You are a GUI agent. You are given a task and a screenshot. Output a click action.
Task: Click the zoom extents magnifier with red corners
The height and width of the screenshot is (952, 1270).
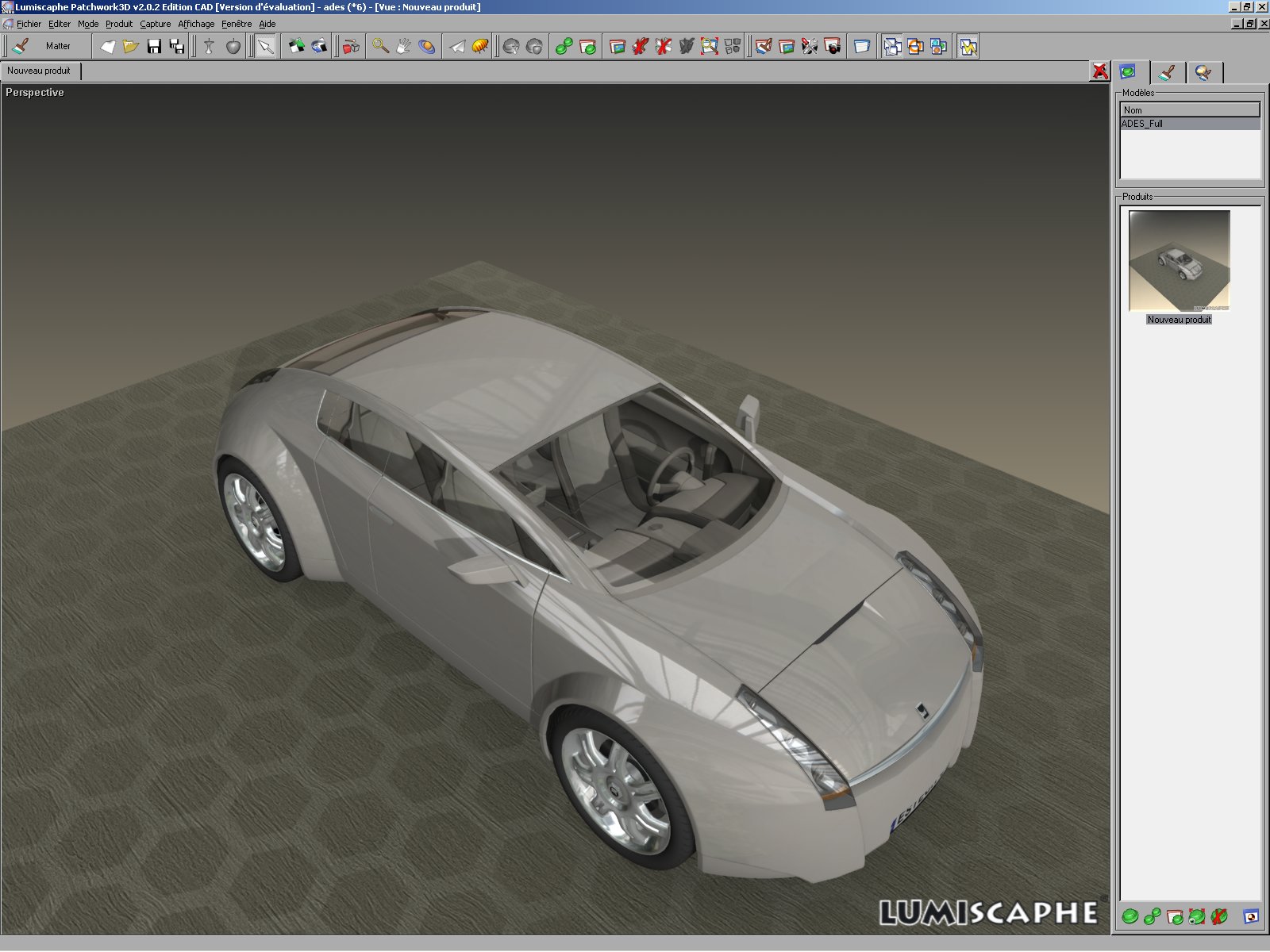[x=710, y=46]
